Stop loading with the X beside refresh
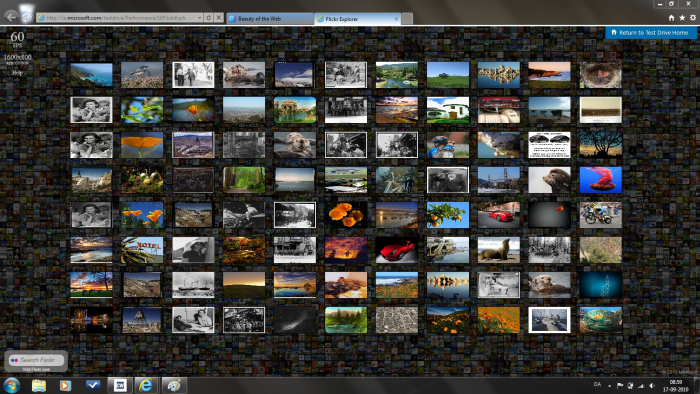This screenshot has height=394, width=700. coord(218,18)
